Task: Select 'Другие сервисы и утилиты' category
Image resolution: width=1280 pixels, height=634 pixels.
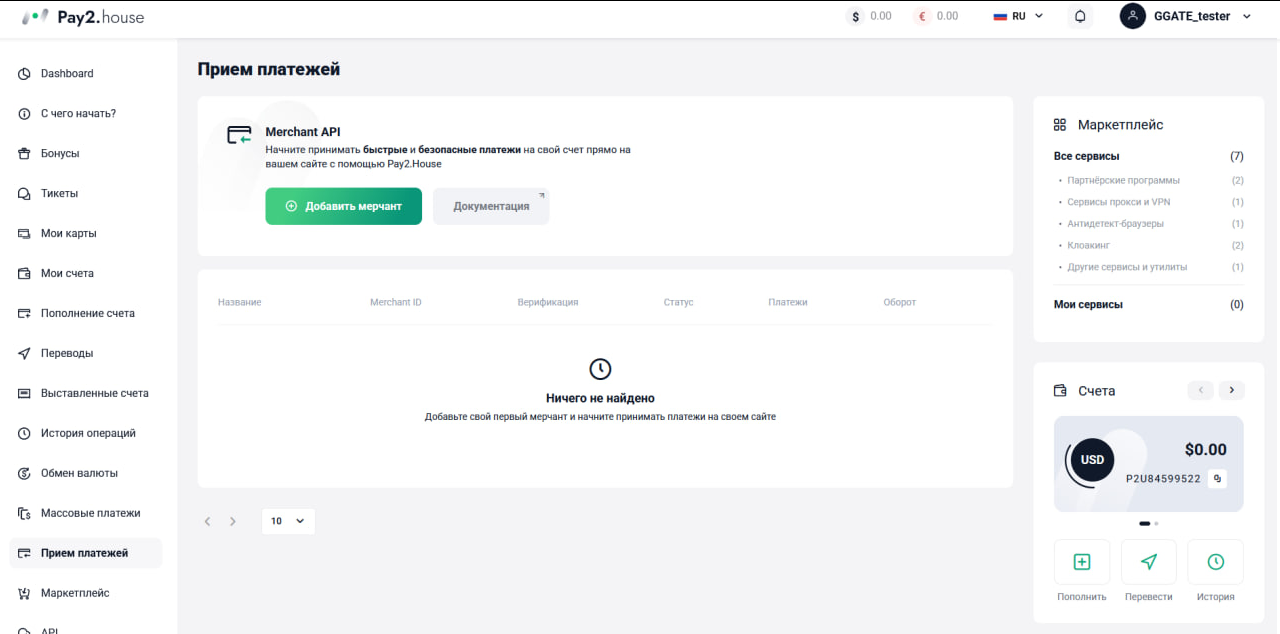Action: coord(1127,268)
